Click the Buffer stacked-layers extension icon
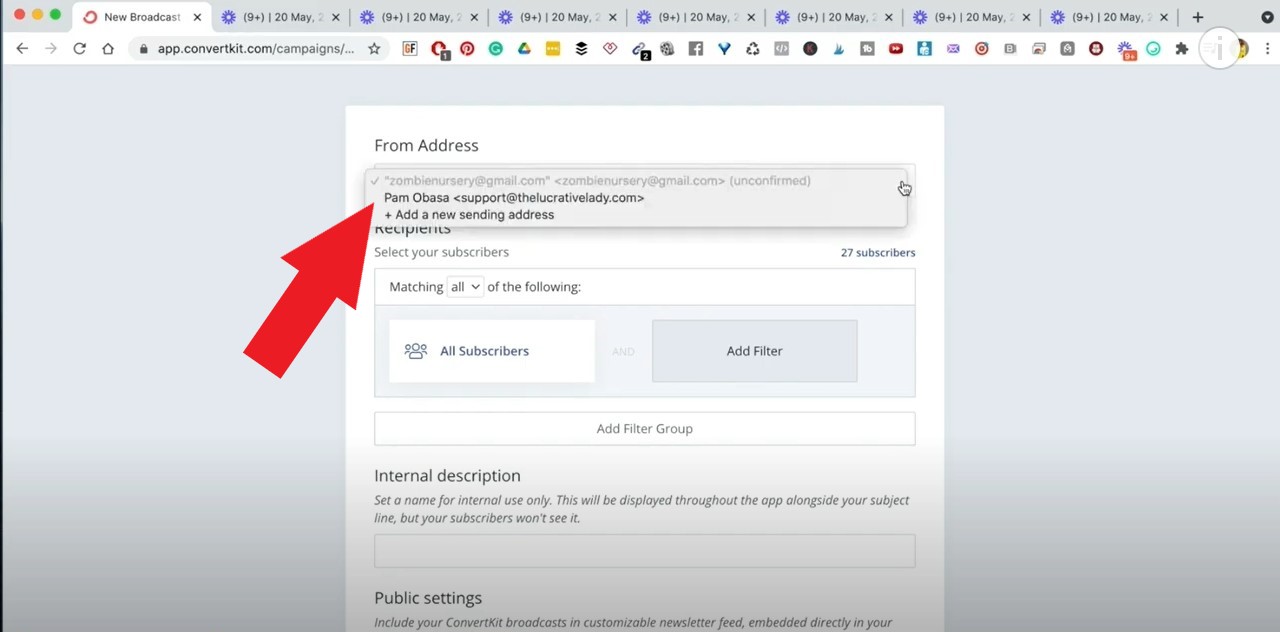The height and width of the screenshot is (632, 1280). pos(580,48)
